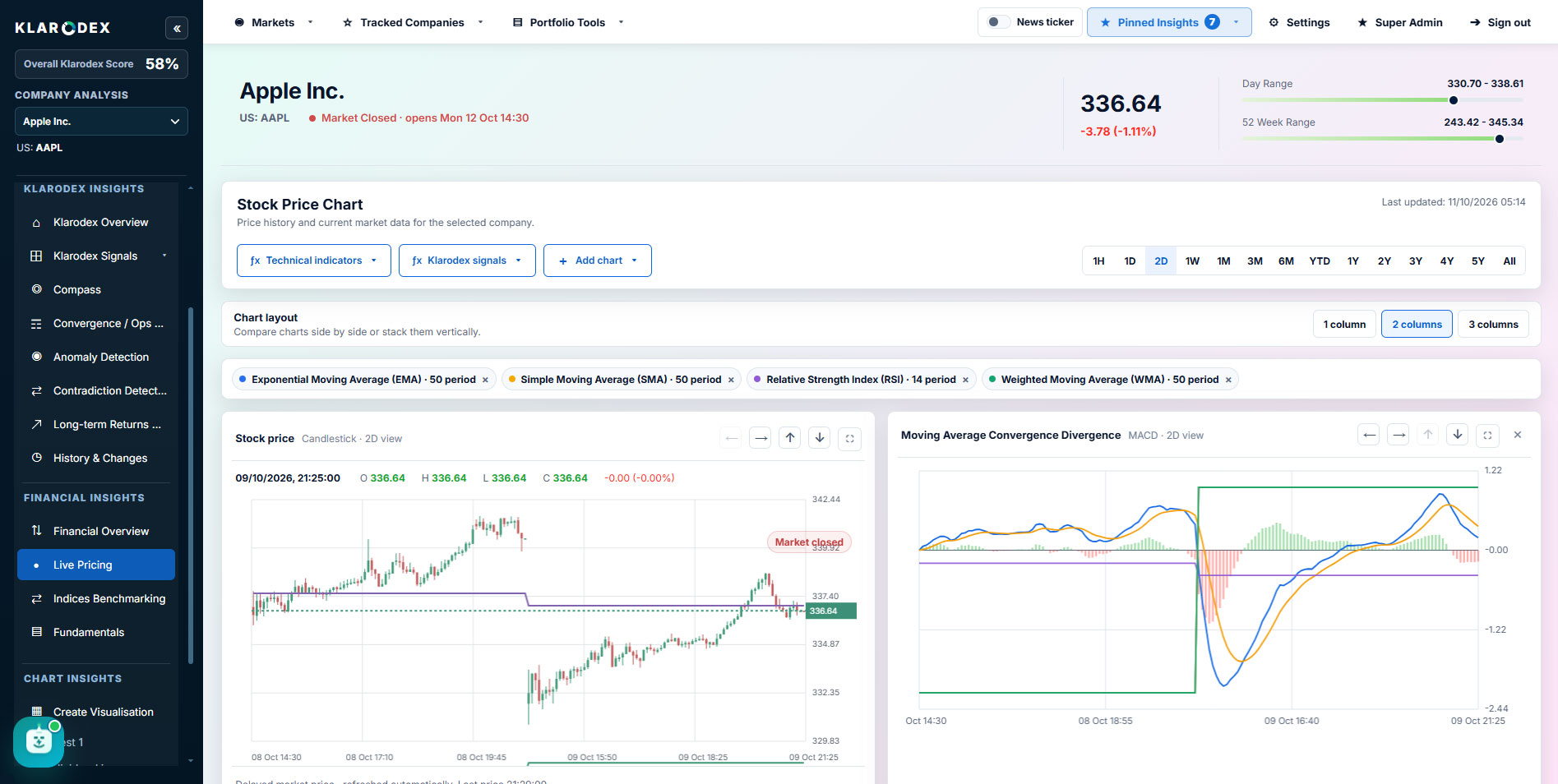Click the 336.64 current price label on chart
This screenshot has height=784, width=1558.
point(830,611)
